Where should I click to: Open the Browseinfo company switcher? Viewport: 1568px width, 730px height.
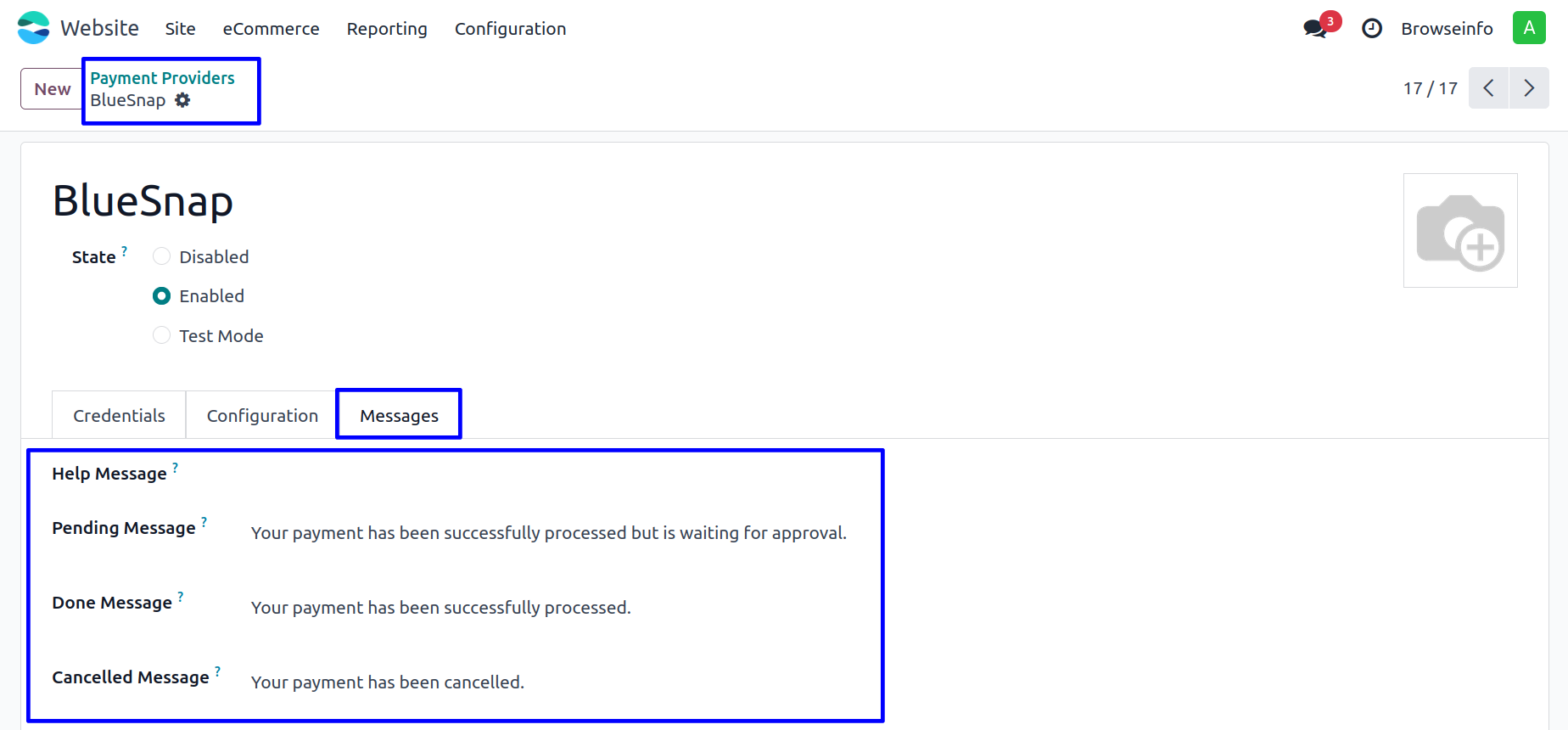[1447, 29]
